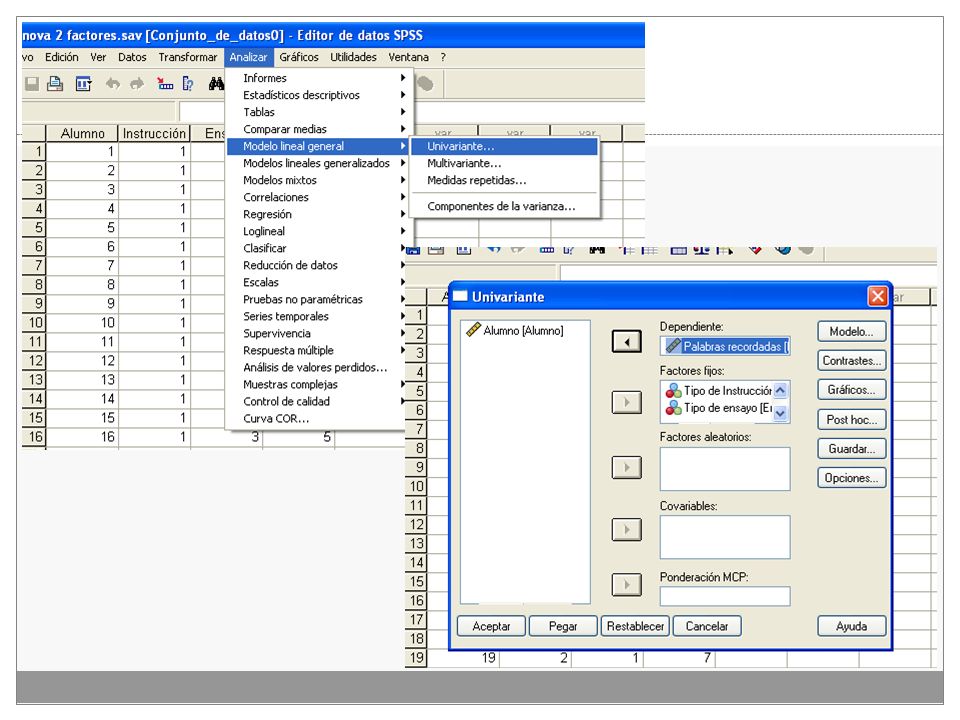Choose Univariante... from the submenu
This screenshot has width=960, height=720.
pyautogui.click(x=504, y=146)
